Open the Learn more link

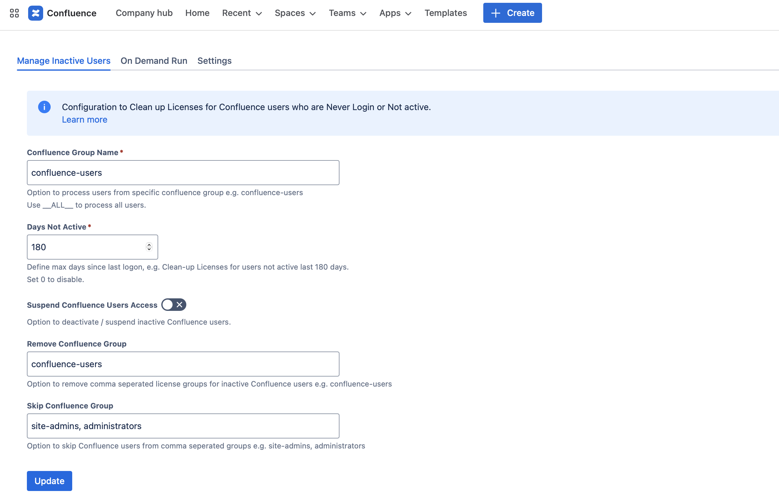click(x=84, y=120)
